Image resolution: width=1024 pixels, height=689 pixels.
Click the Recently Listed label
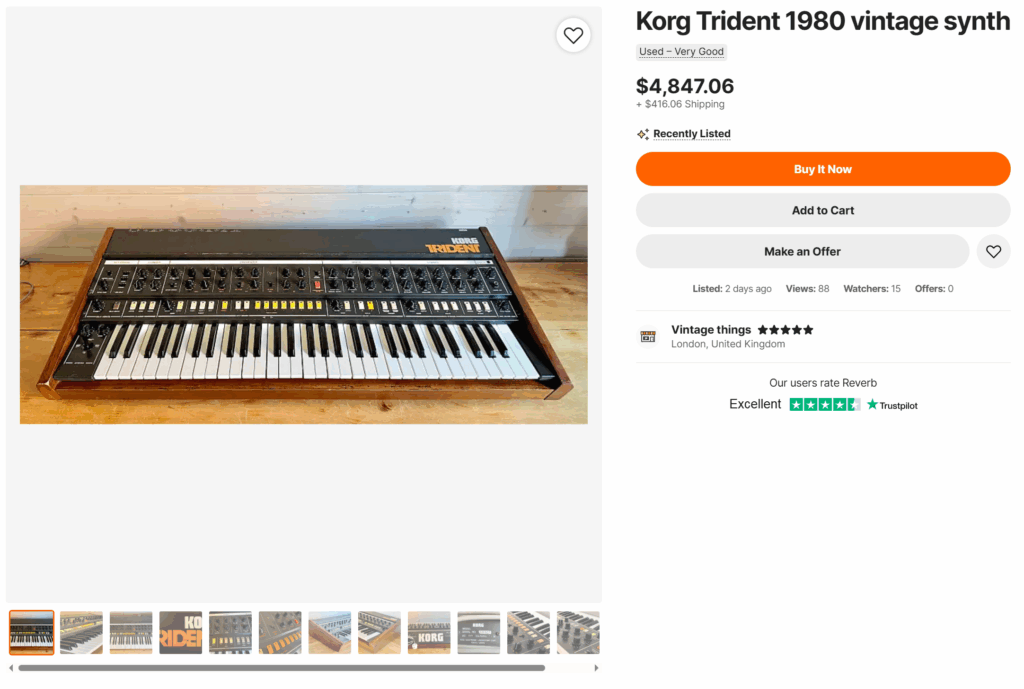[691, 134]
